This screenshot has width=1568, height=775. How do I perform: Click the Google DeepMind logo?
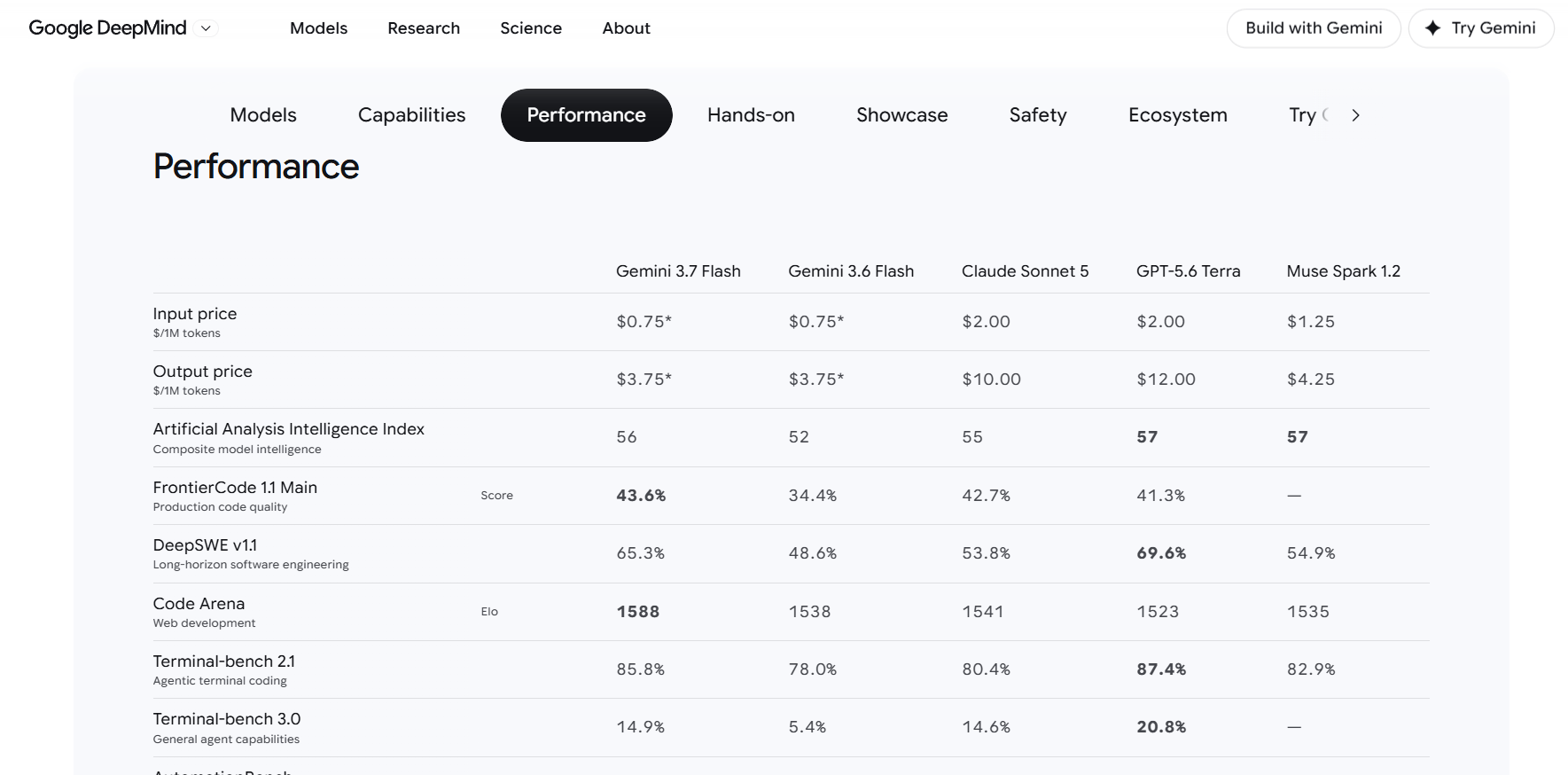(107, 27)
